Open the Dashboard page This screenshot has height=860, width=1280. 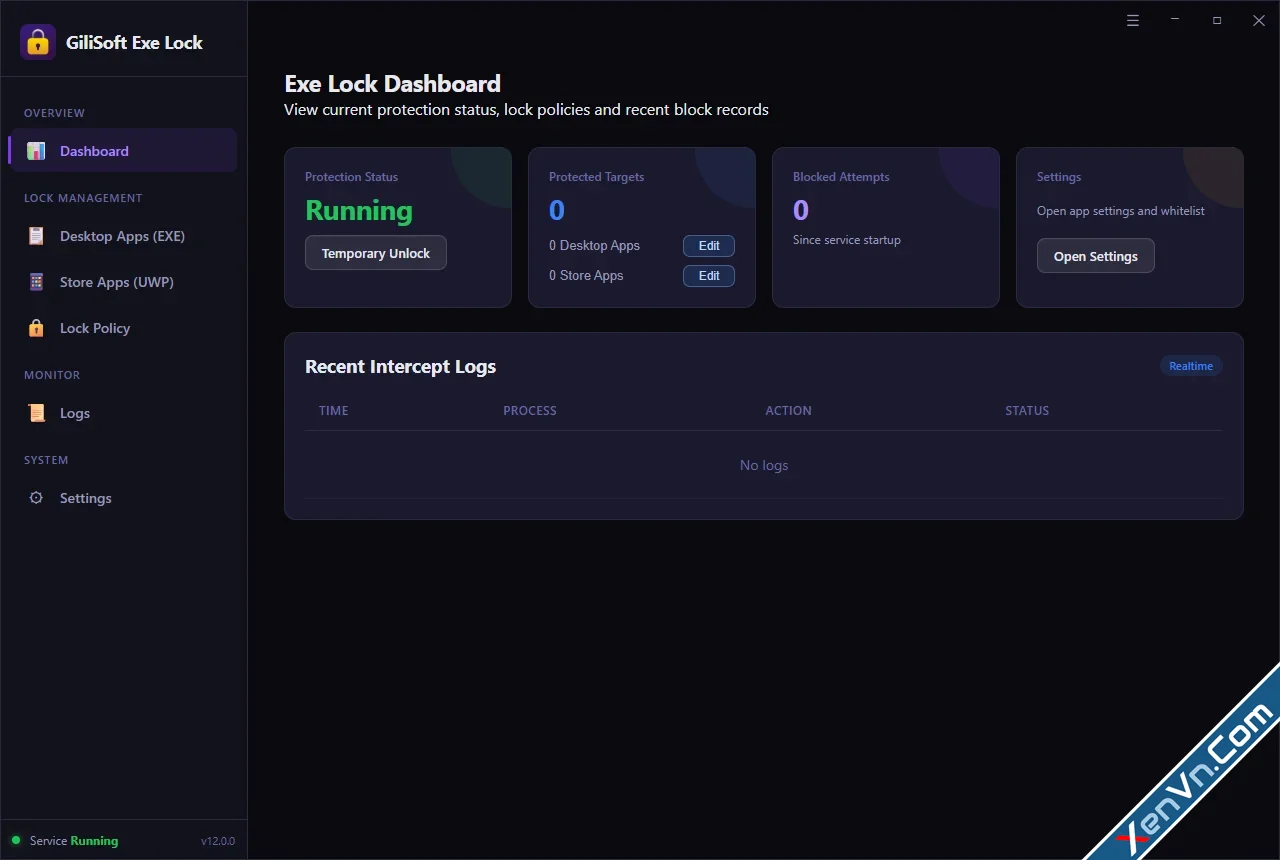[124, 151]
